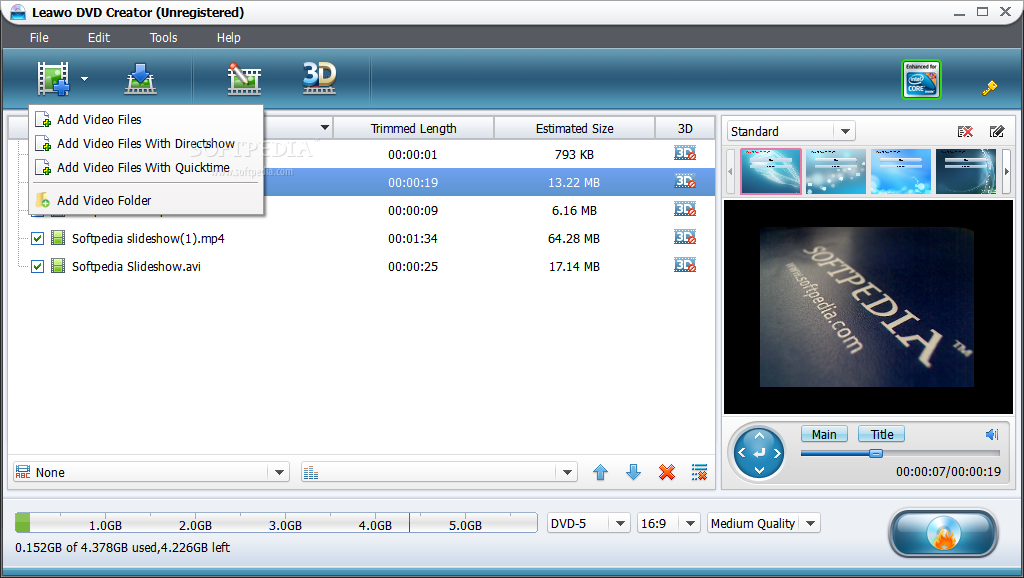
Task: Select the first pink-bordered menu template thumbnail
Action: coord(771,171)
